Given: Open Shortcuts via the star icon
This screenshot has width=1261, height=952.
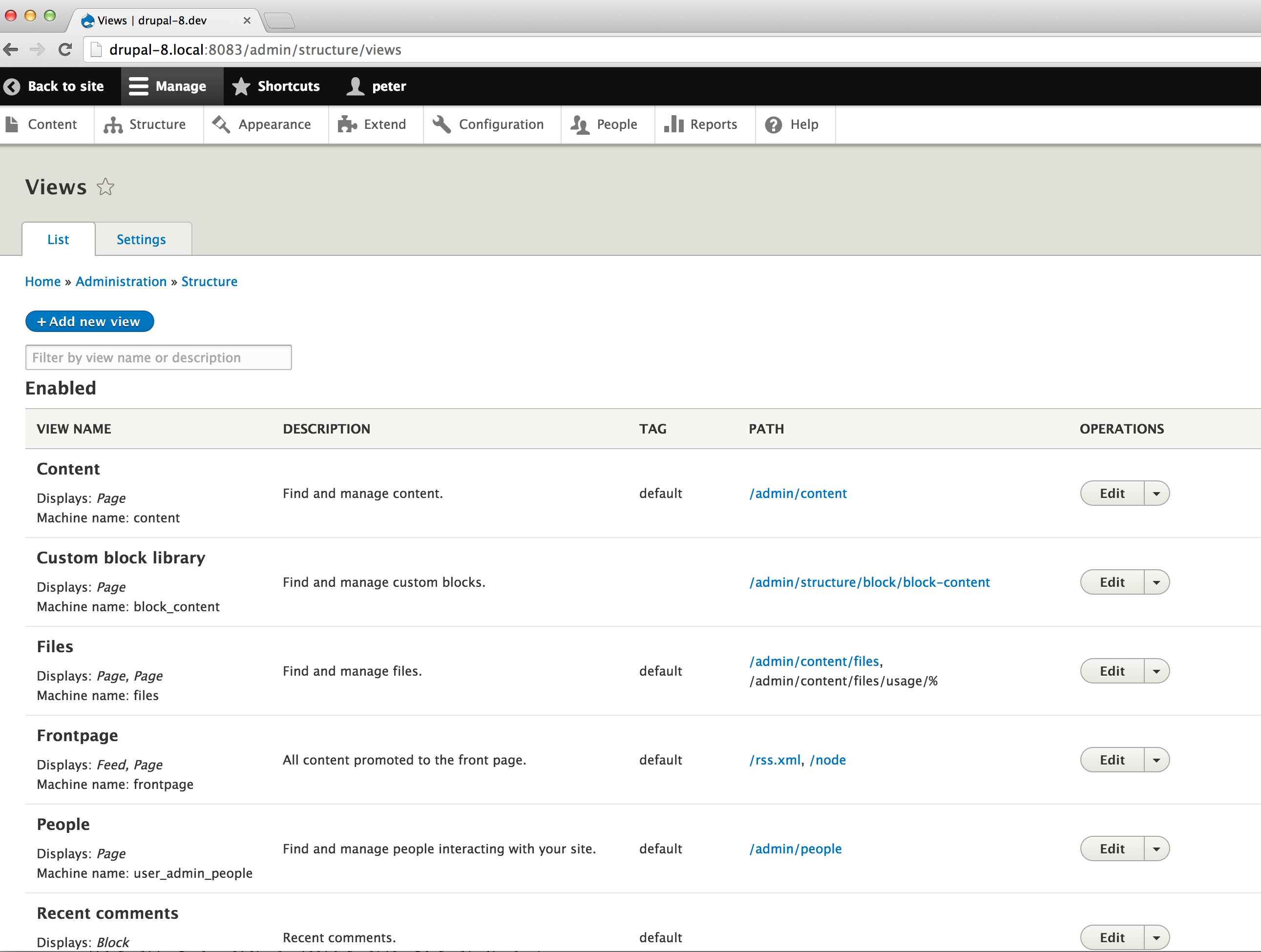Looking at the screenshot, I should click(x=241, y=86).
